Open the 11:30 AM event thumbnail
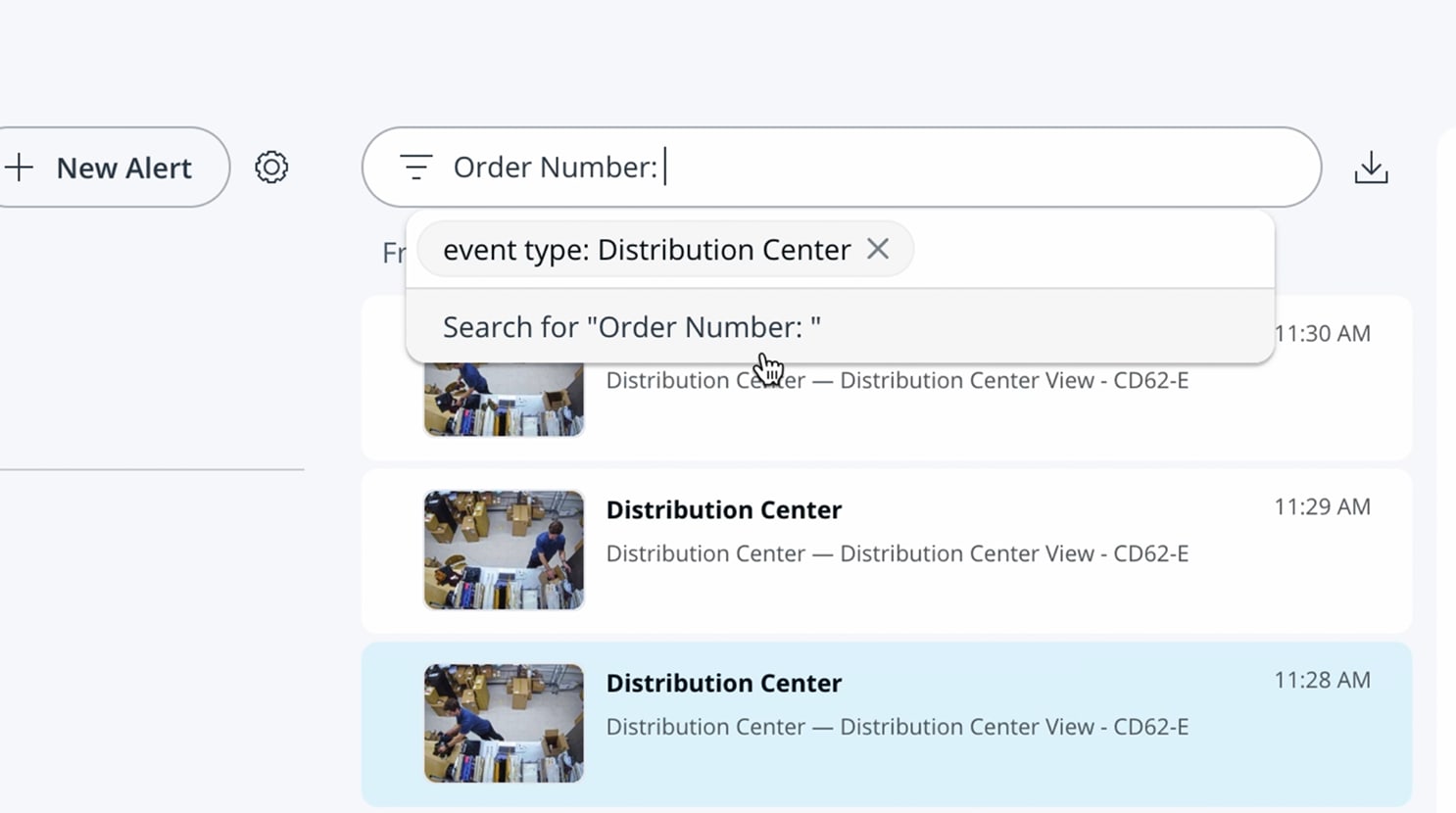1456x813 pixels. pyautogui.click(x=504, y=400)
